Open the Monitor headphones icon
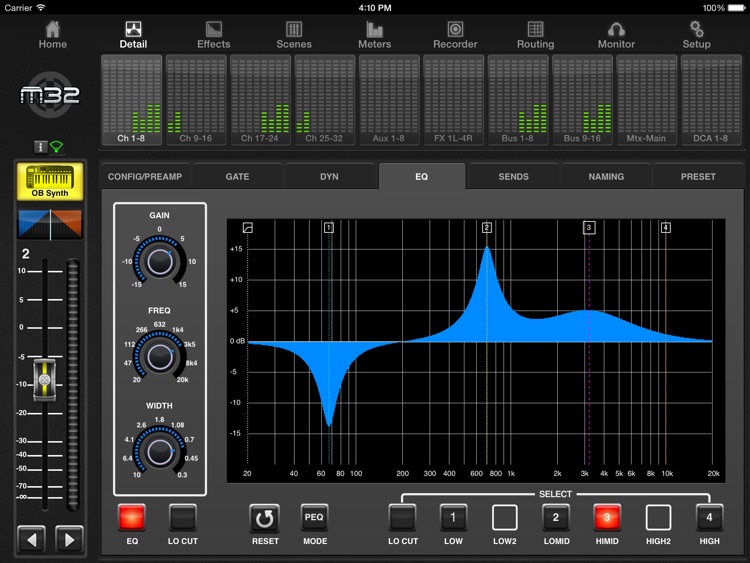750x563 pixels. (x=616, y=30)
